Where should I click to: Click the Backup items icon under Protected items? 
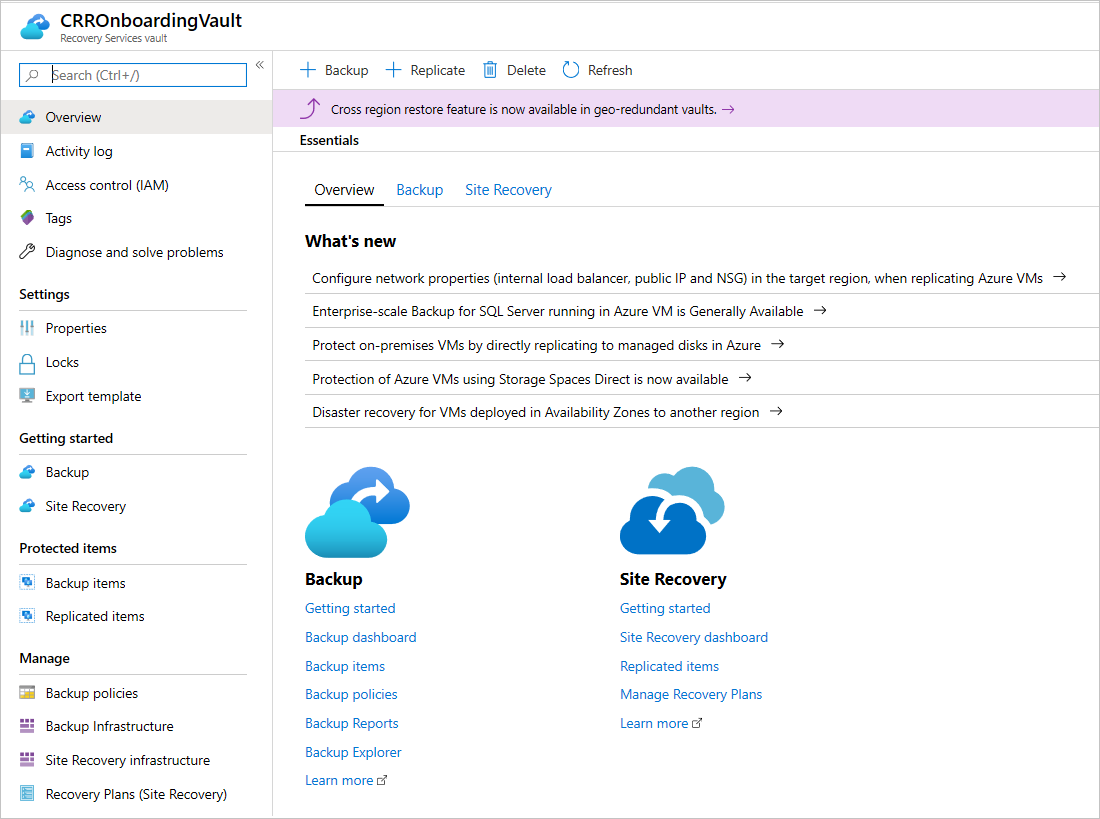(x=26, y=582)
